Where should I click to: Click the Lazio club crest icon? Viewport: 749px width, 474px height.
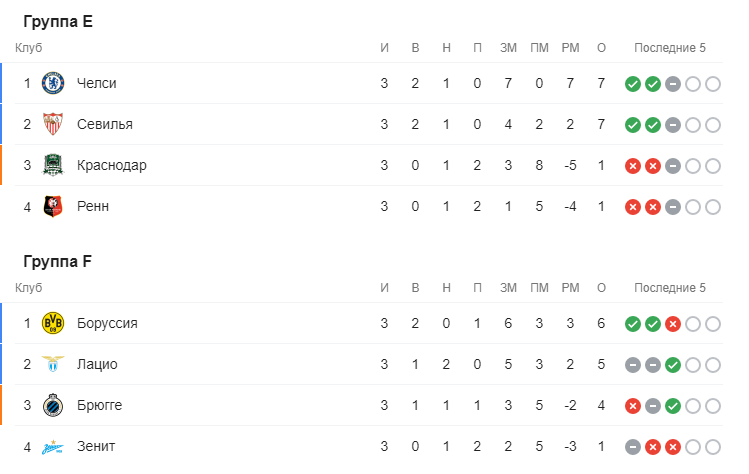pos(53,364)
